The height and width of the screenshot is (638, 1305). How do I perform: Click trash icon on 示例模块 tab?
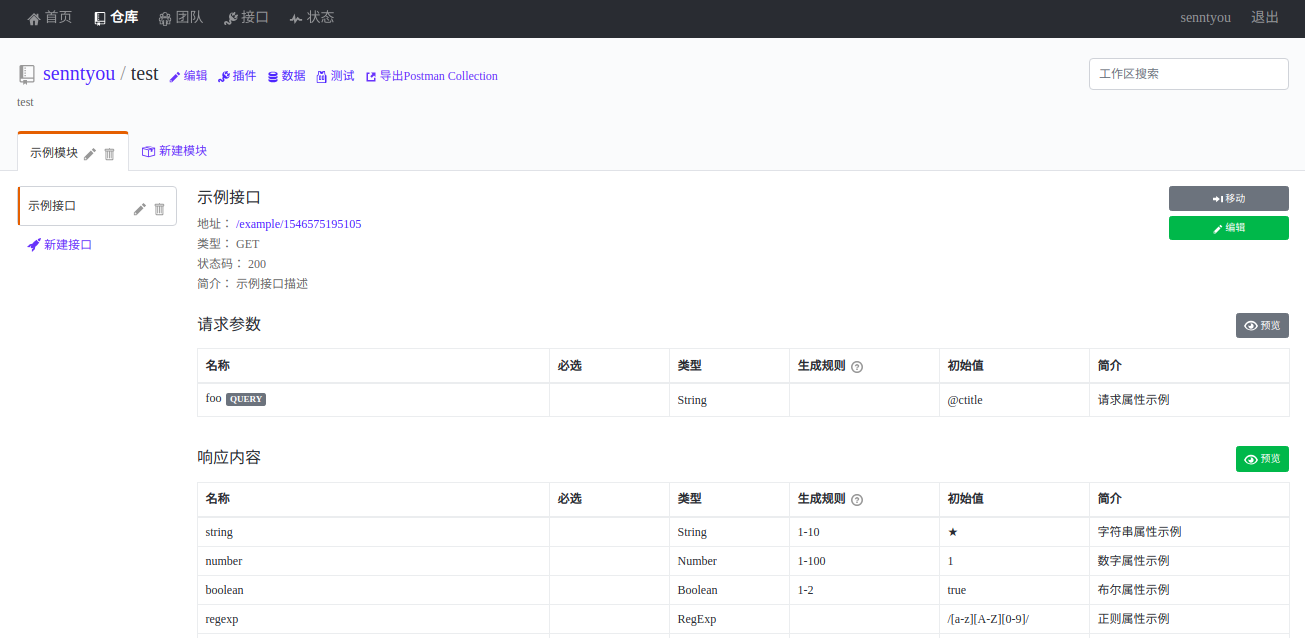coord(110,153)
